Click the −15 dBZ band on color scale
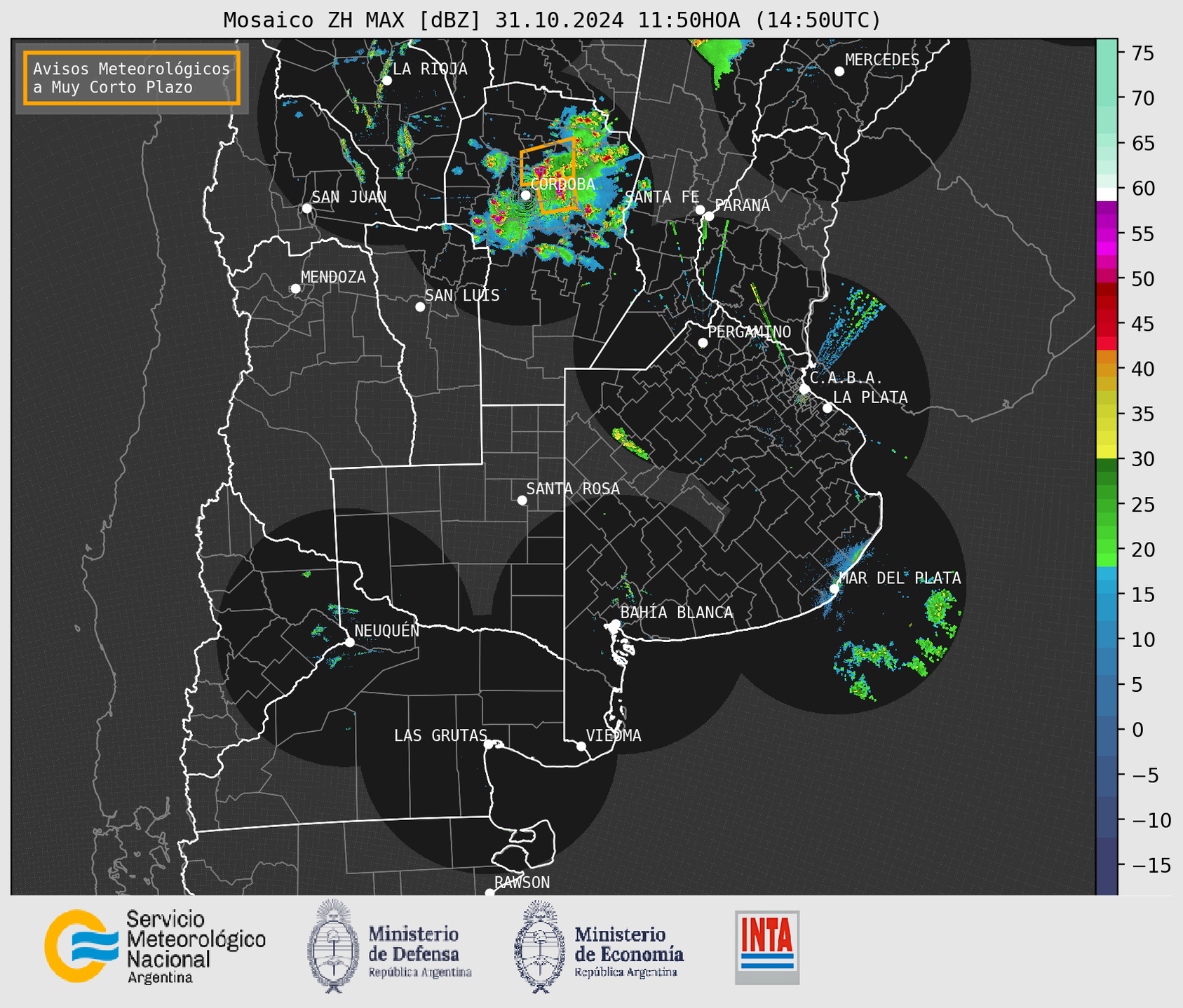The height and width of the screenshot is (1008, 1183). point(1107,865)
